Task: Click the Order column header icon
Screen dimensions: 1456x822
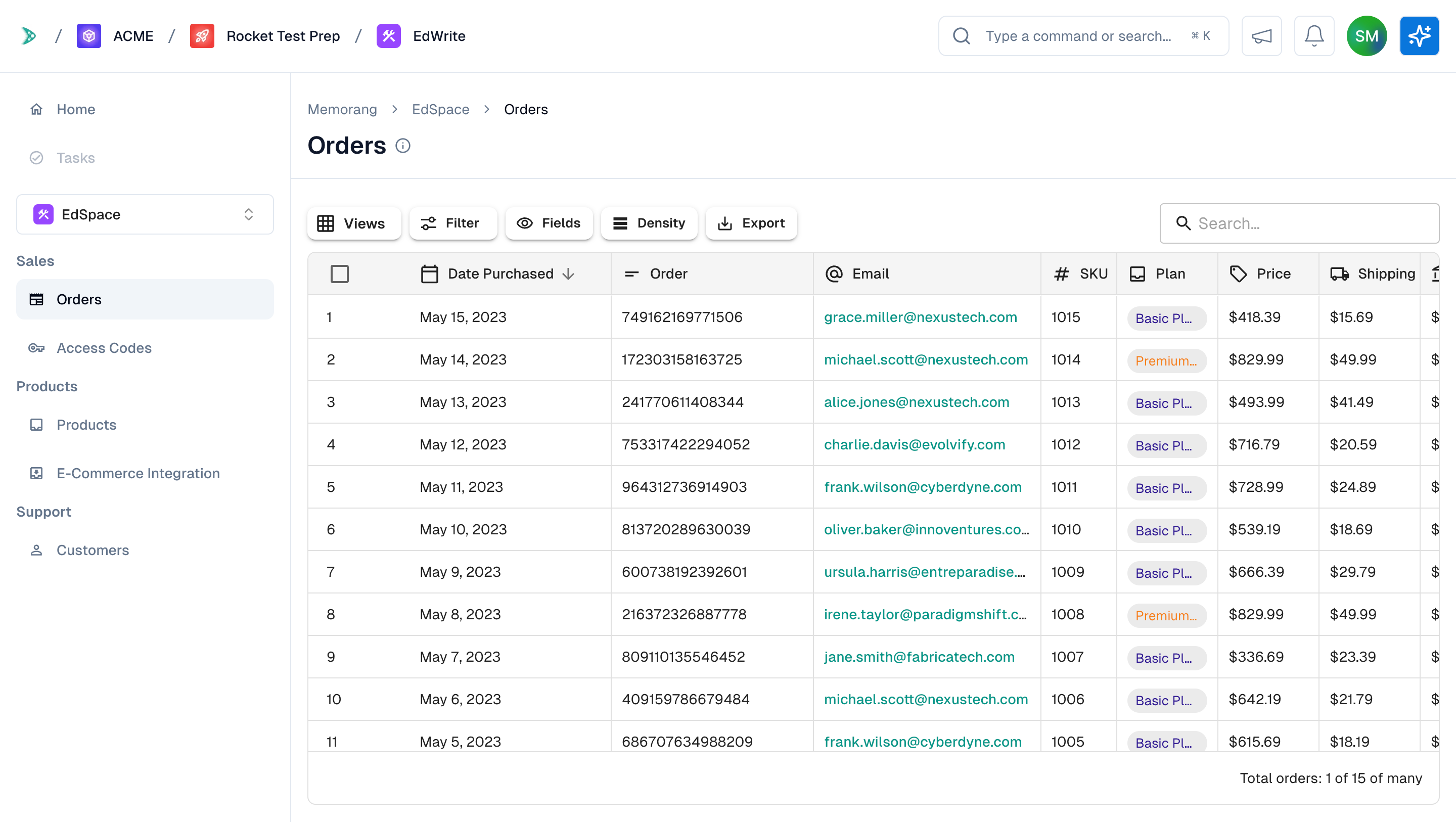Action: point(631,273)
